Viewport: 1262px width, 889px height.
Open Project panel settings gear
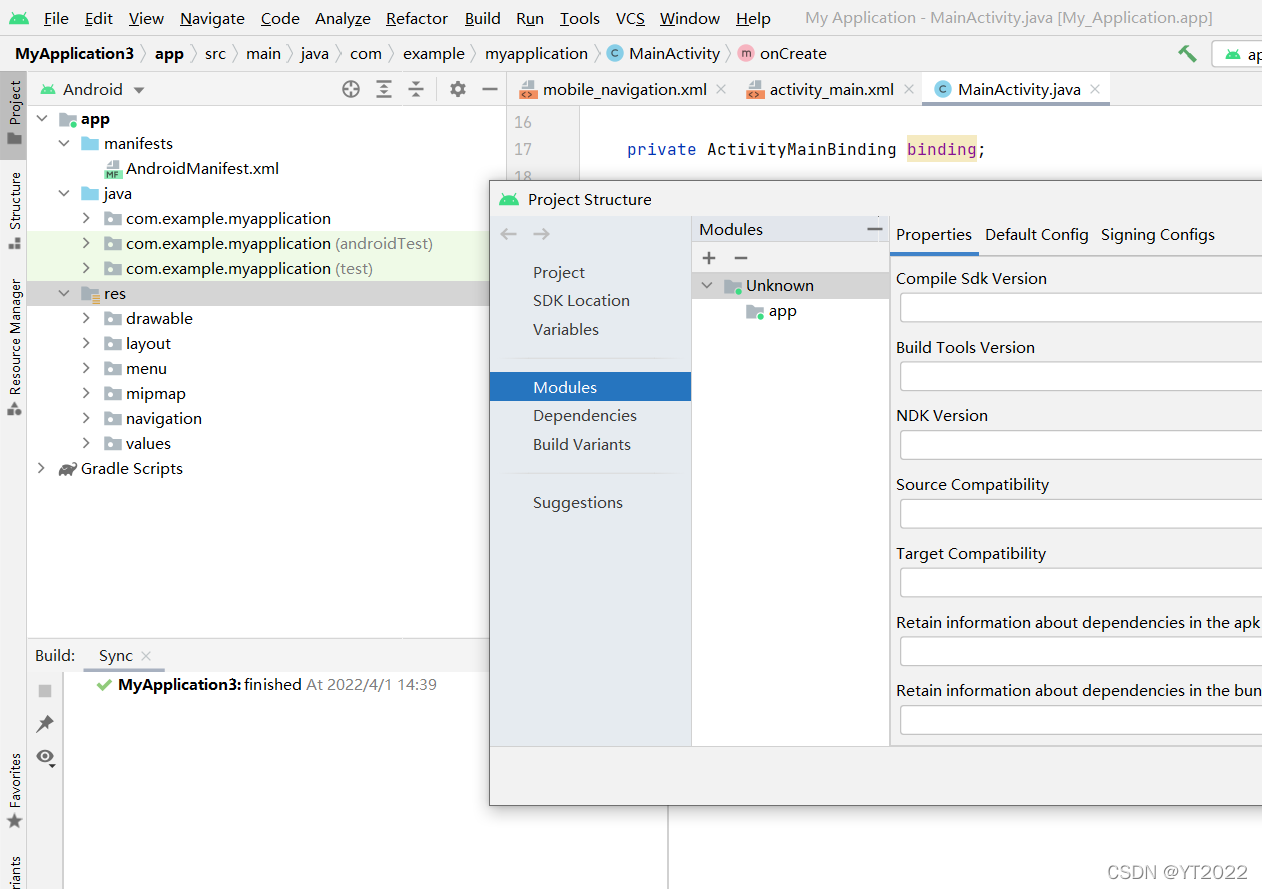coord(458,89)
